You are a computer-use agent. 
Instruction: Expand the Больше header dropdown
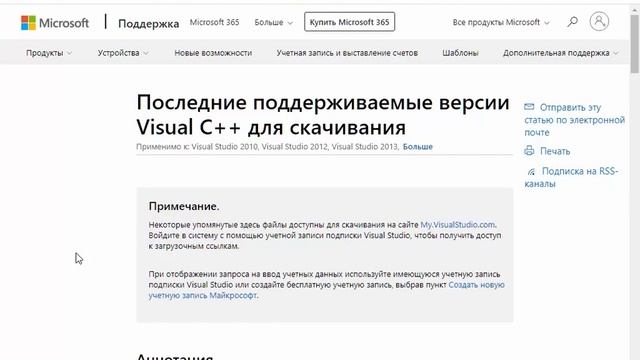[273, 22]
